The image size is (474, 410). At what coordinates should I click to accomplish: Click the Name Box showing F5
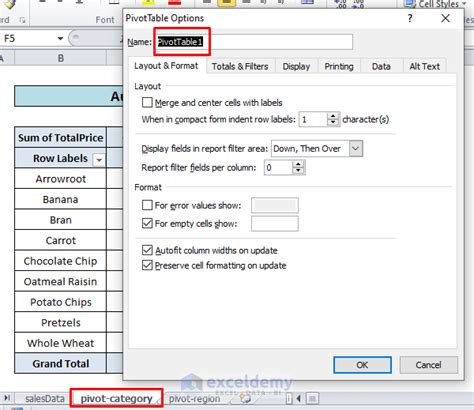[x=28, y=39]
